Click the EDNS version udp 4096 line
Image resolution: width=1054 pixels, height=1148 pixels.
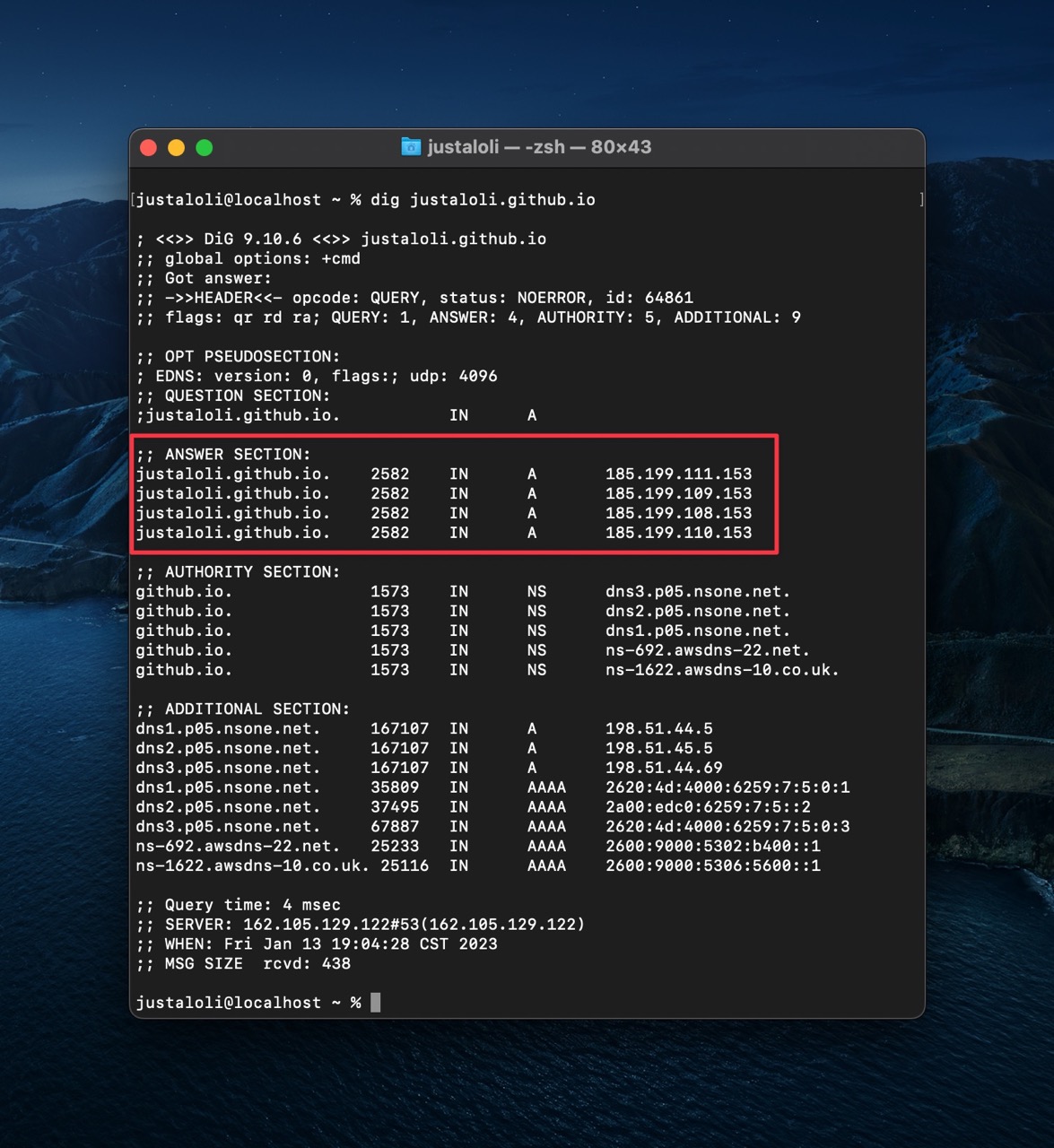tap(317, 377)
